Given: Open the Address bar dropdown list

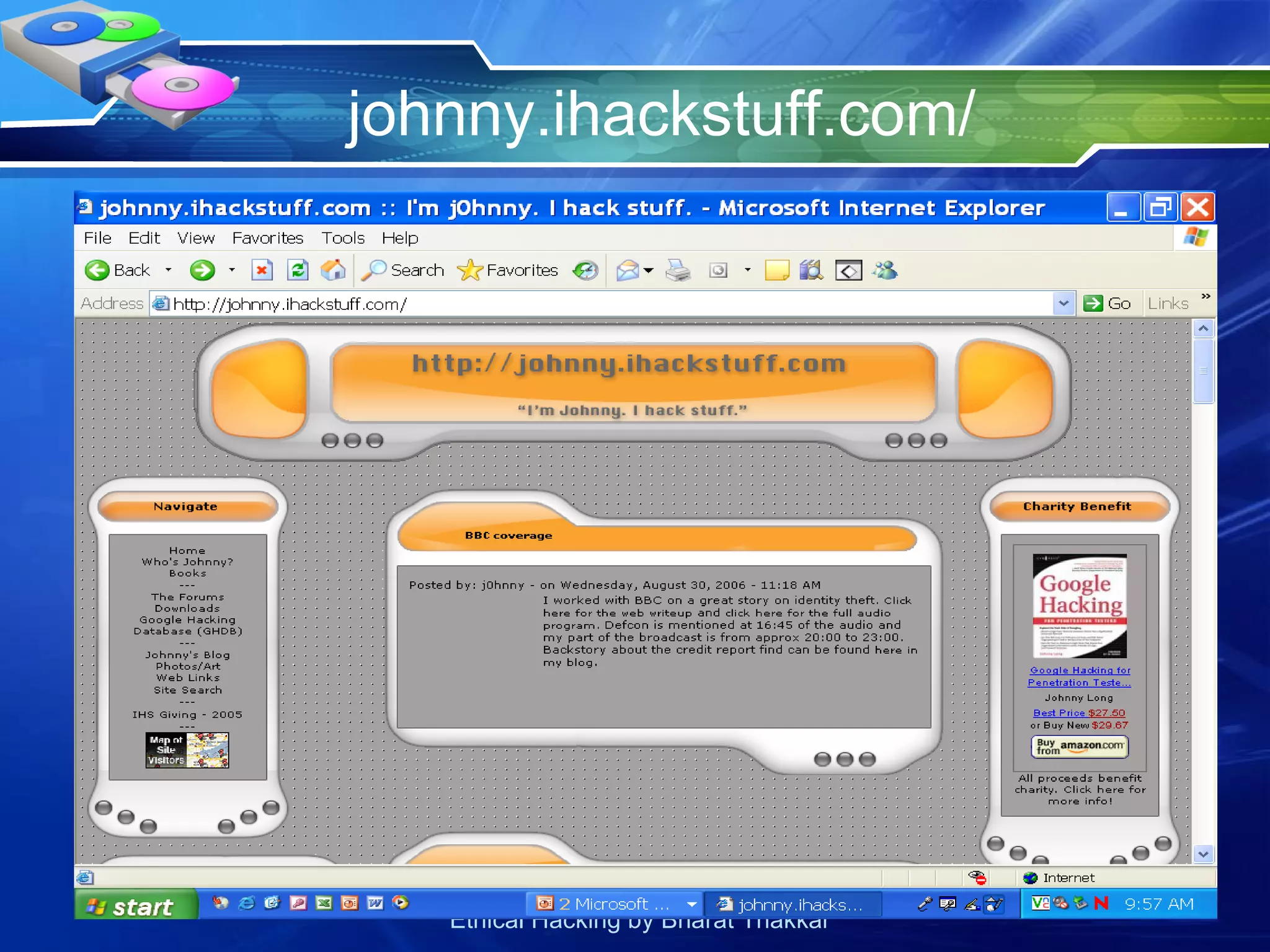Looking at the screenshot, I should click(x=1064, y=304).
